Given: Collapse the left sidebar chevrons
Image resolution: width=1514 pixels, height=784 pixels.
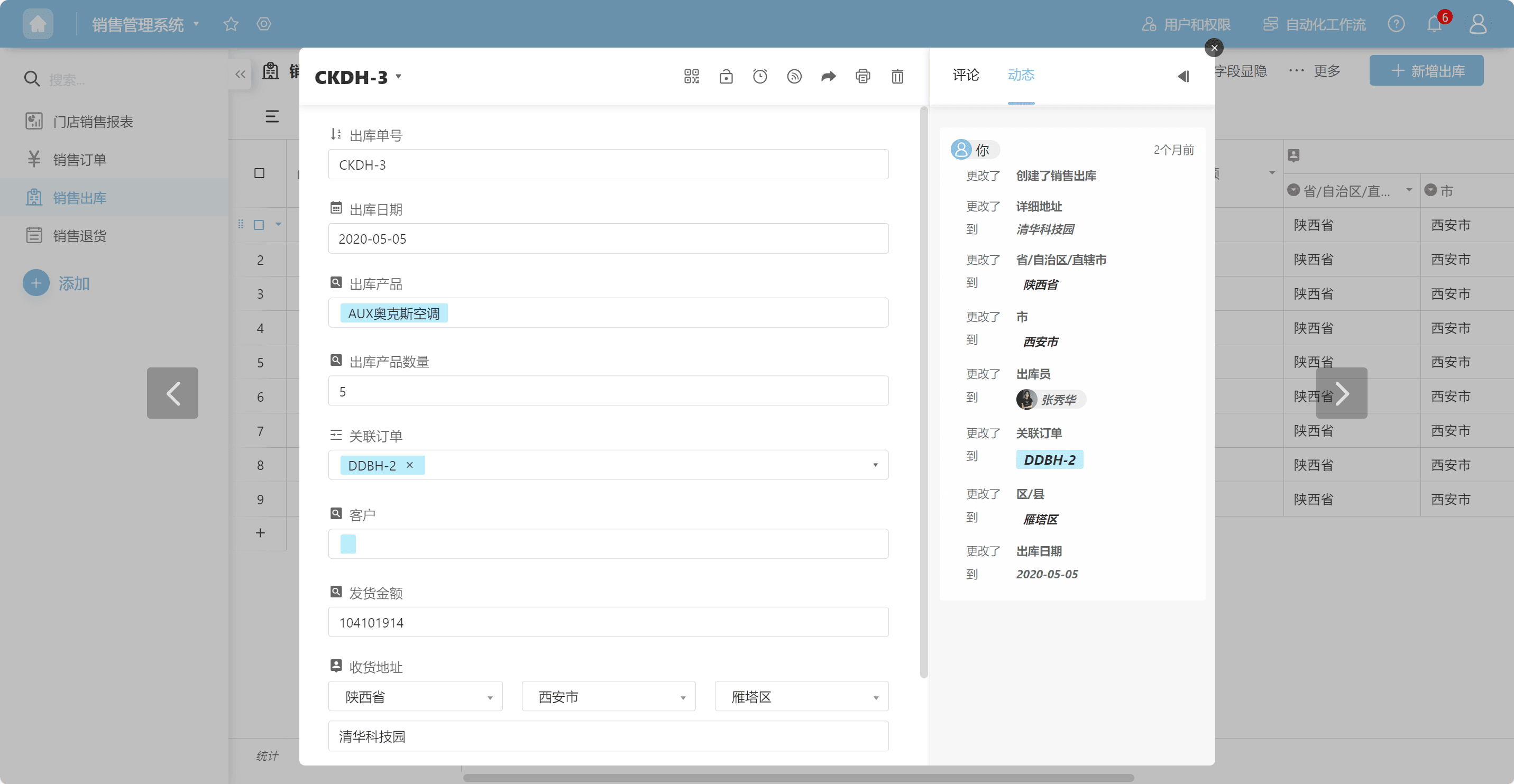Looking at the screenshot, I should pos(240,74).
